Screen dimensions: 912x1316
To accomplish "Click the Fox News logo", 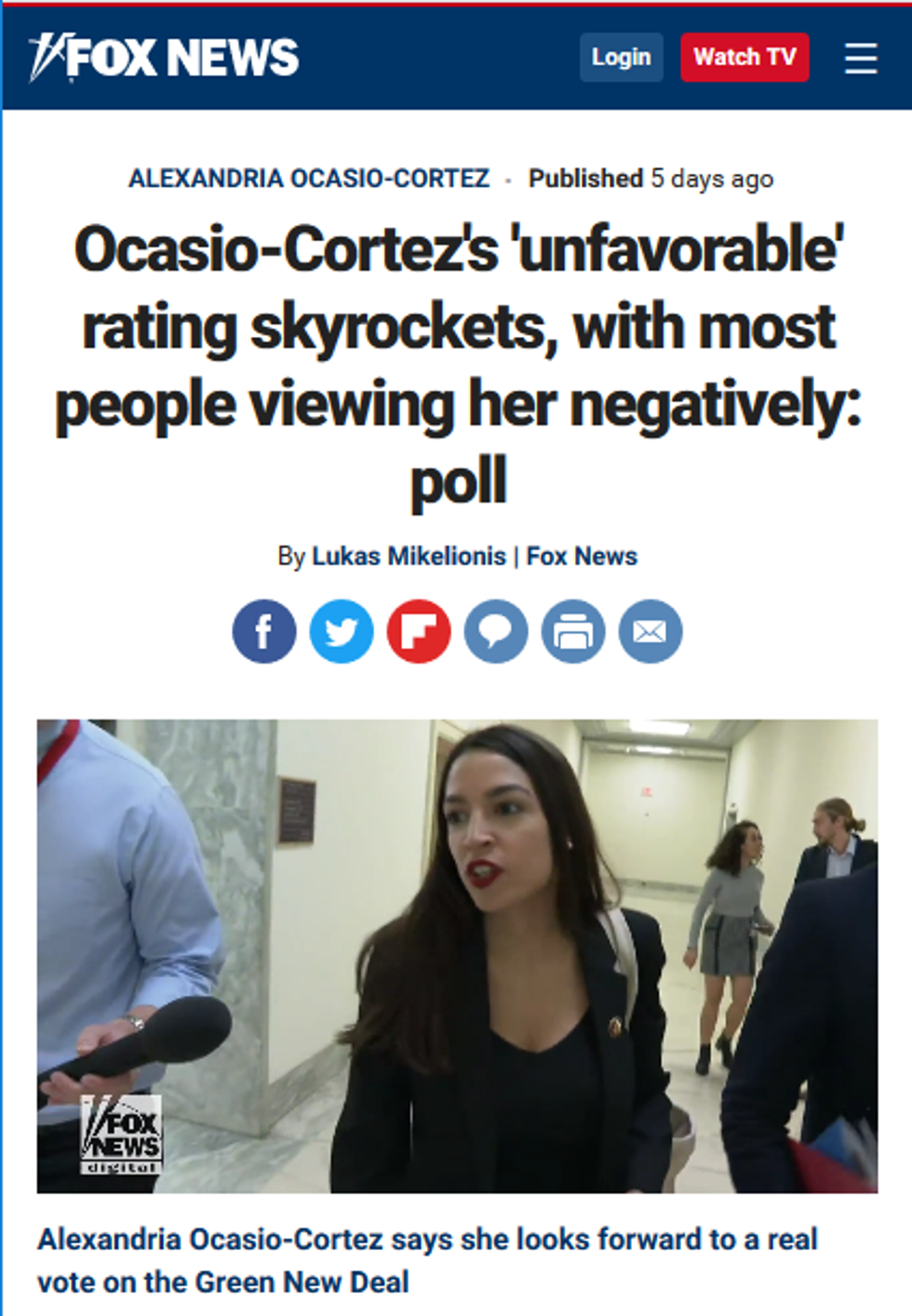I will point(164,58).
